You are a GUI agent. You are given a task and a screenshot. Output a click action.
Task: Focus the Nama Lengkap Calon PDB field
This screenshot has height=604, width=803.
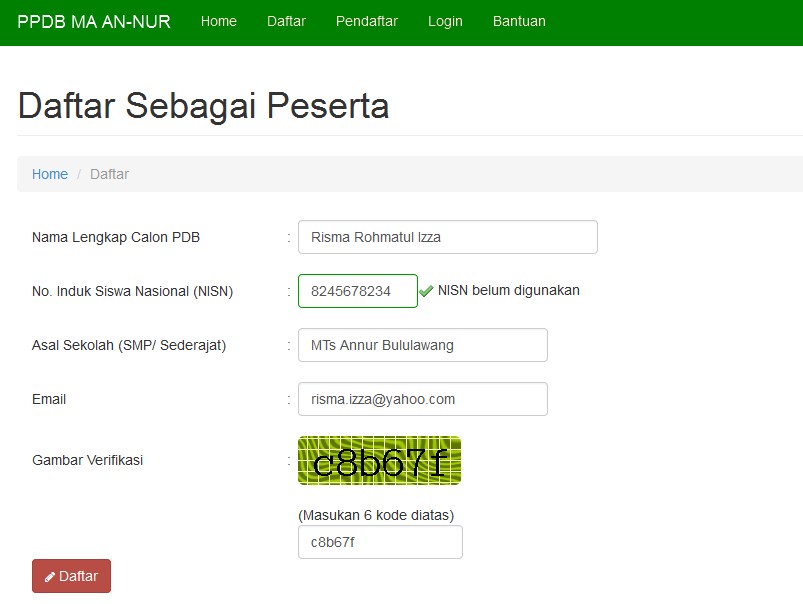point(448,237)
